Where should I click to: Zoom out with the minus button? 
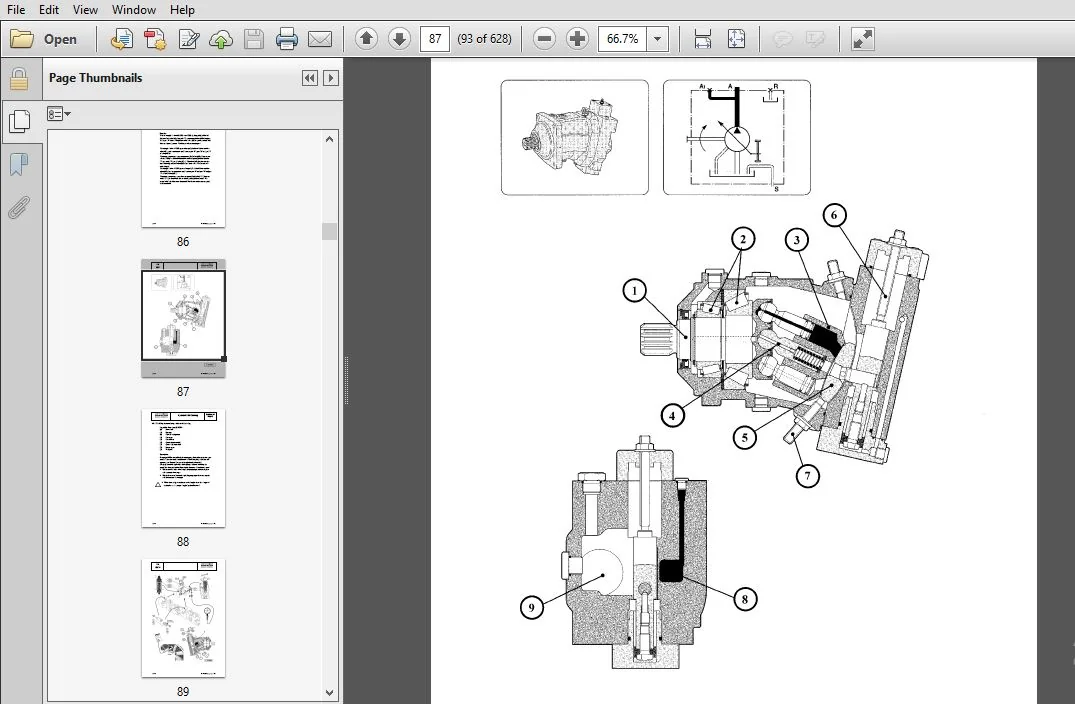tap(544, 39)
